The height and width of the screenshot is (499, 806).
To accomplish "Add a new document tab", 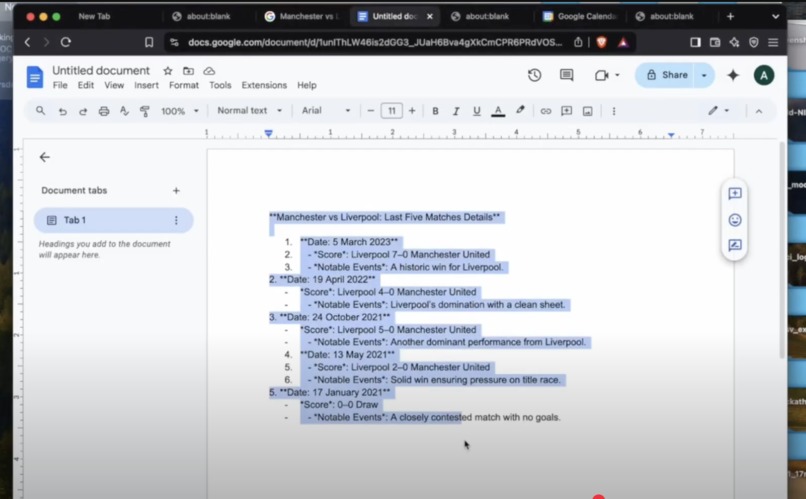I will 176,191.
